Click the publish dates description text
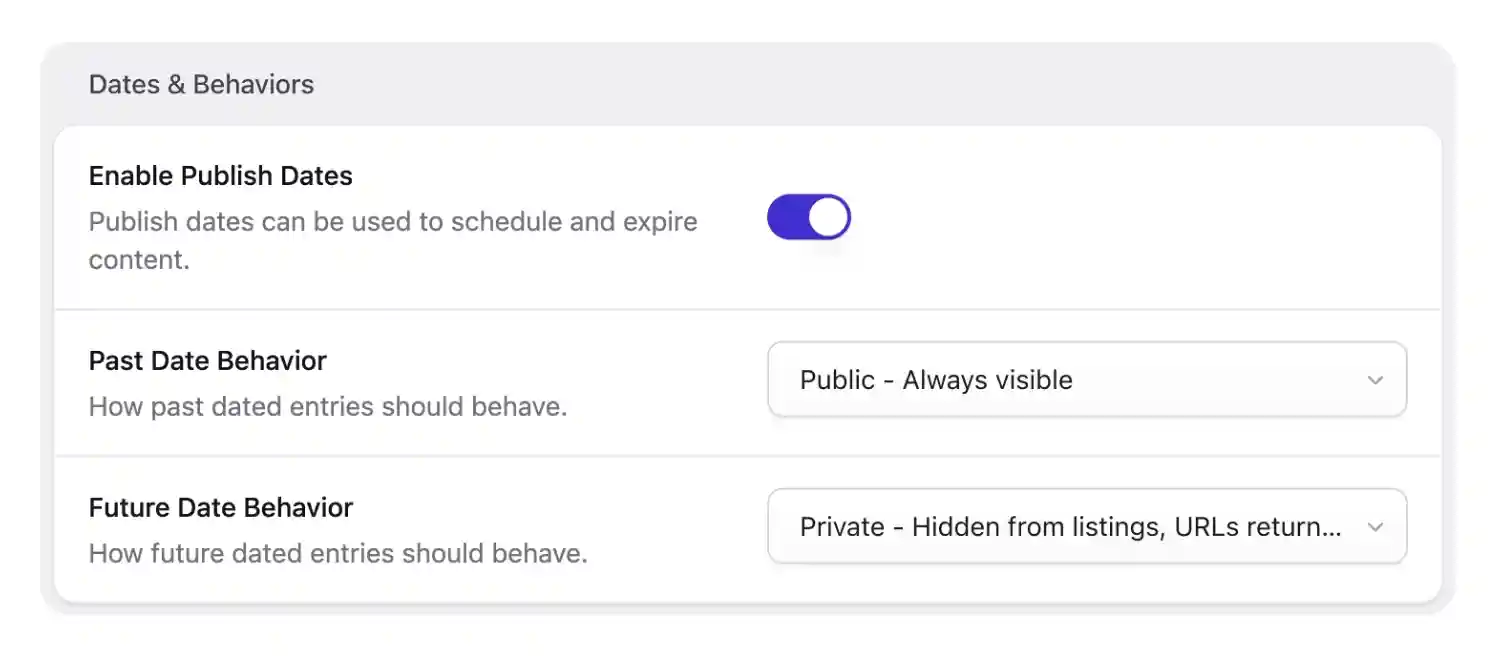This screenshot has height=656, width=1500. (393, 240)
